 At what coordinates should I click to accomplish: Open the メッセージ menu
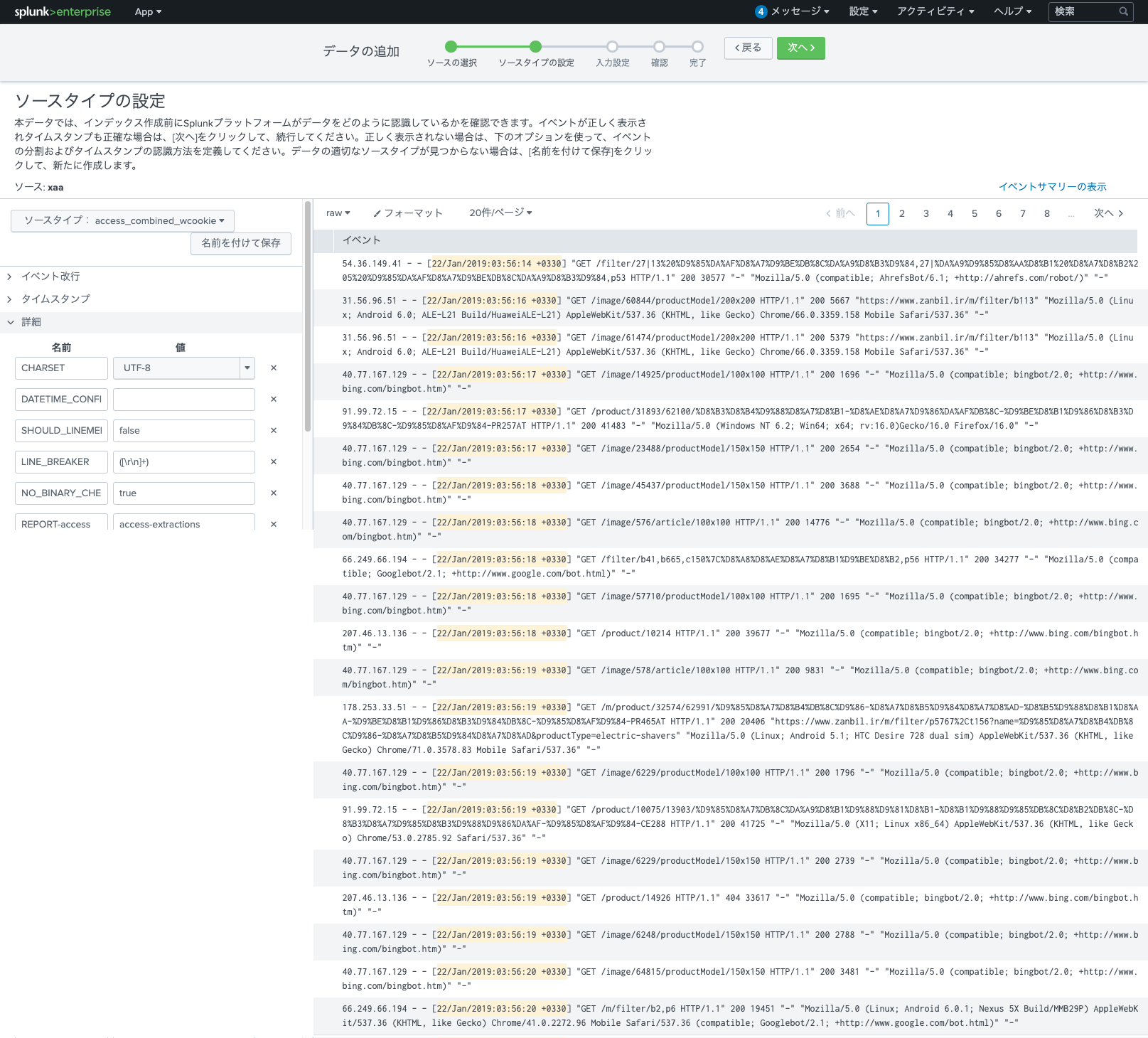(800, 11)
